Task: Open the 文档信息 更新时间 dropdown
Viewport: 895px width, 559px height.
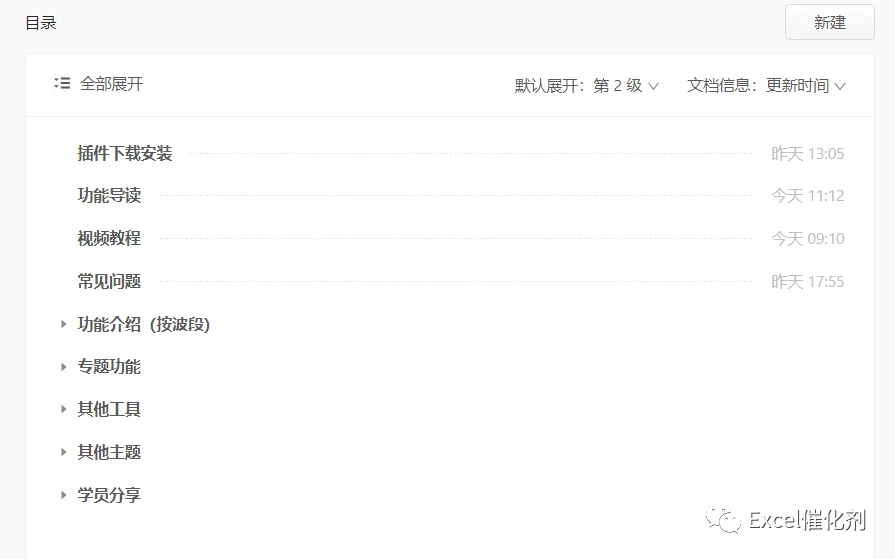Action: tap(766, 86)
